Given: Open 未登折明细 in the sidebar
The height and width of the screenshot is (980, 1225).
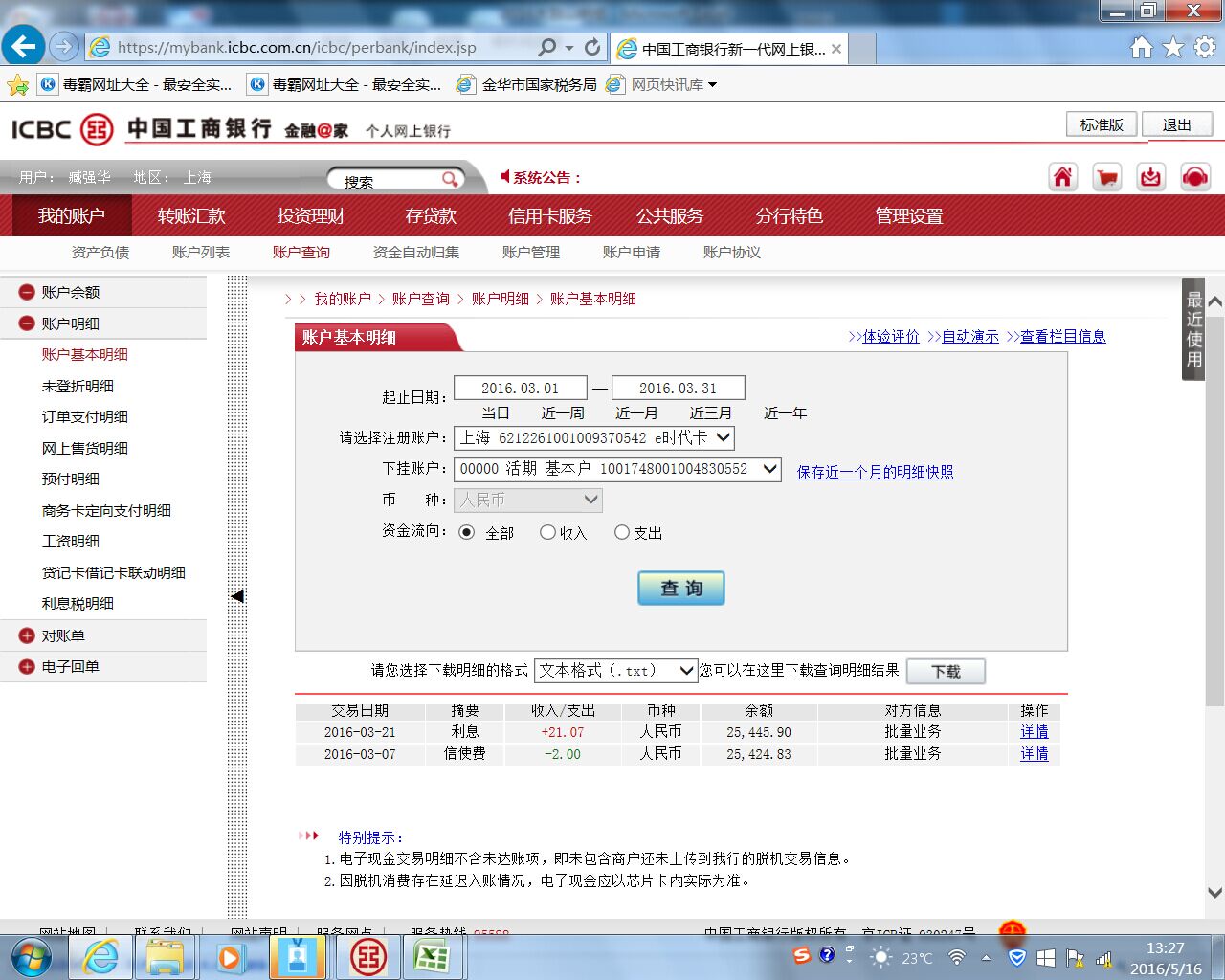Looking at the screenshot, I should point(78,386).
